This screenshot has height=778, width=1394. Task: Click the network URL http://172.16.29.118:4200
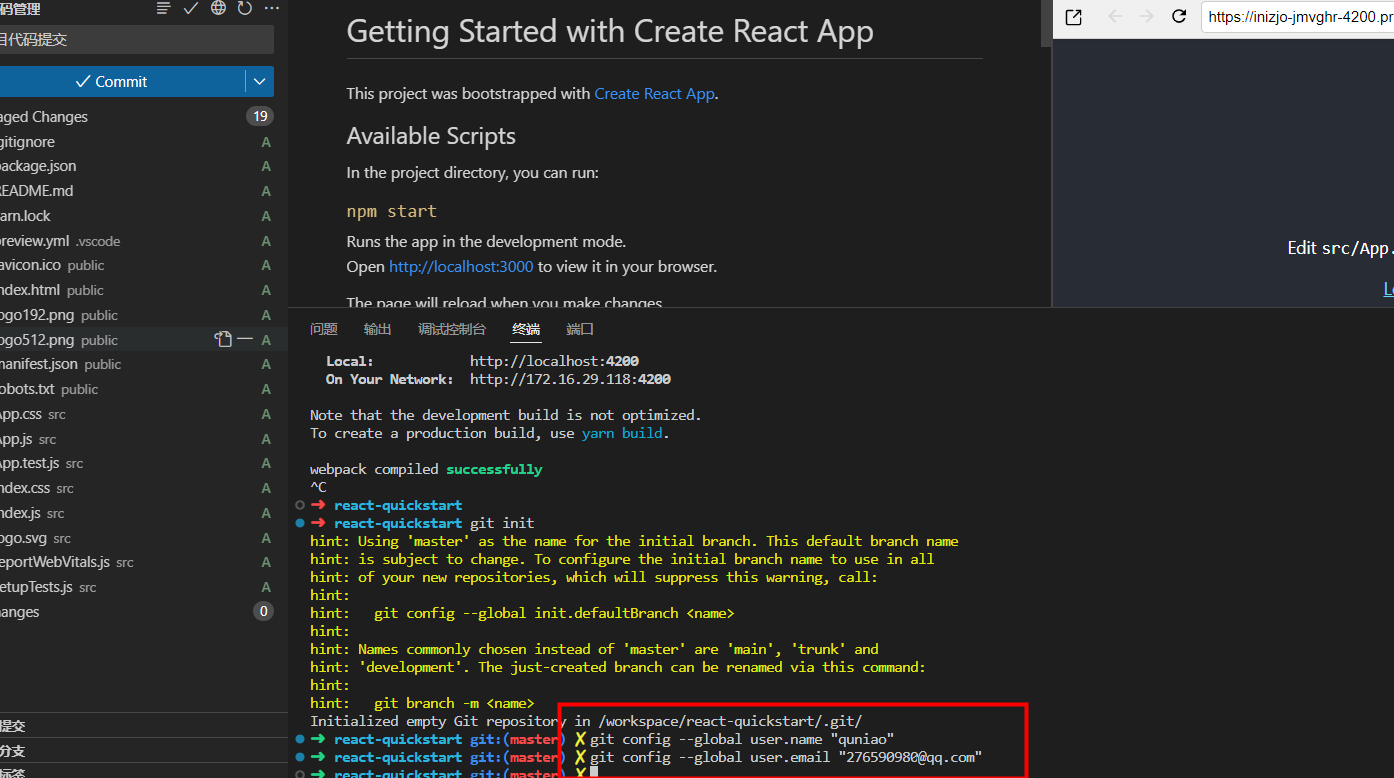(x=570, y=379)
